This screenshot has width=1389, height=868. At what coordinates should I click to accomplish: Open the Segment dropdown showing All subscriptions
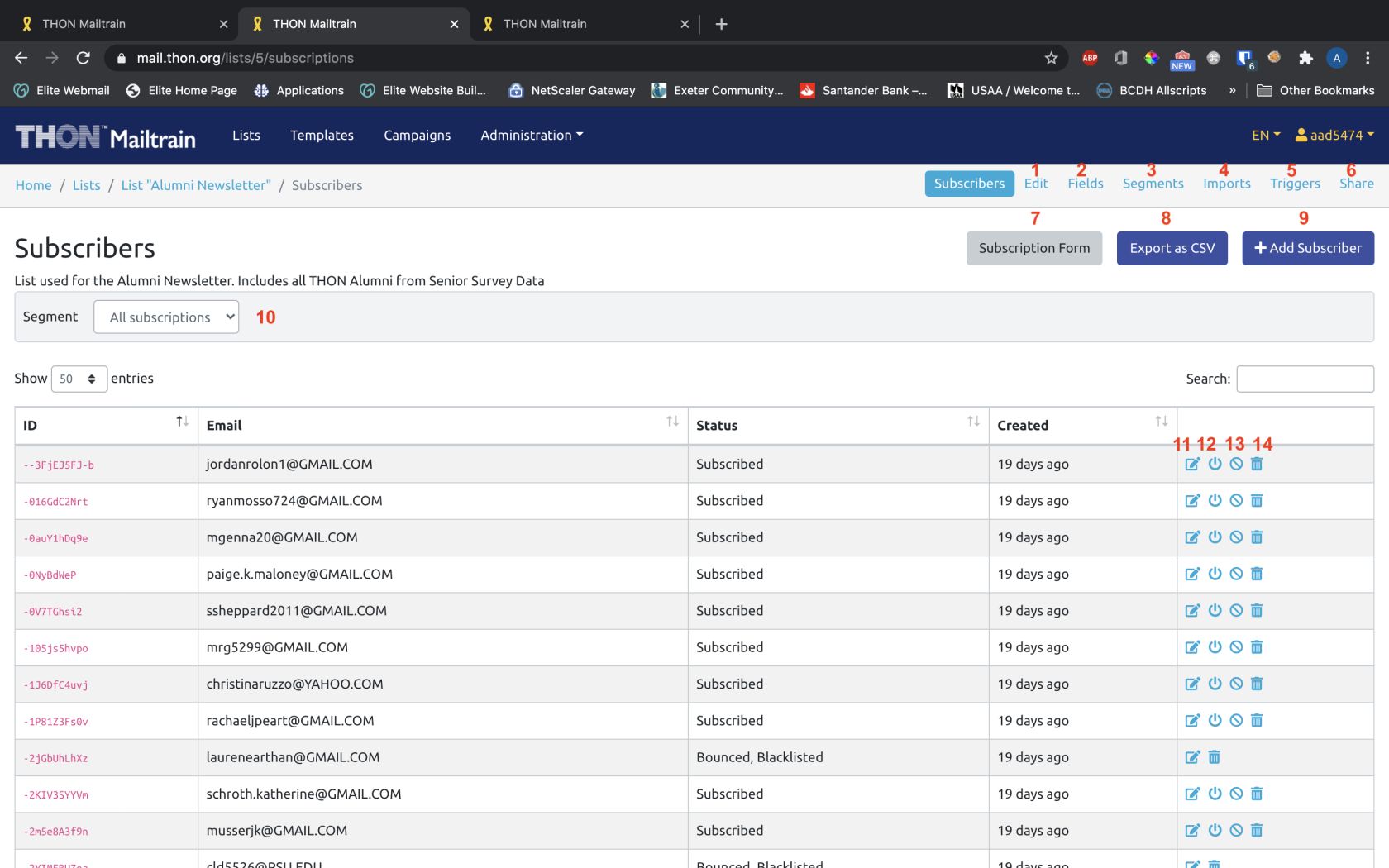[166, 317]
